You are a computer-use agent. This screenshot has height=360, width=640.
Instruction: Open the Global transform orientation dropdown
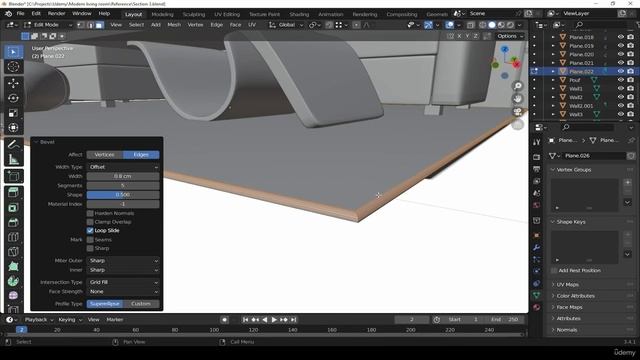(x=287, y=25)
